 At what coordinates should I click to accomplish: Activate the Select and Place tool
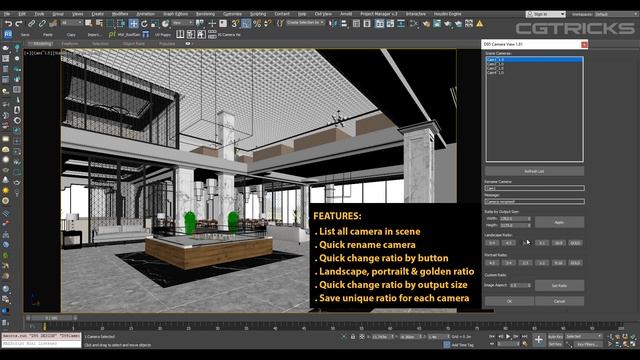165,24
